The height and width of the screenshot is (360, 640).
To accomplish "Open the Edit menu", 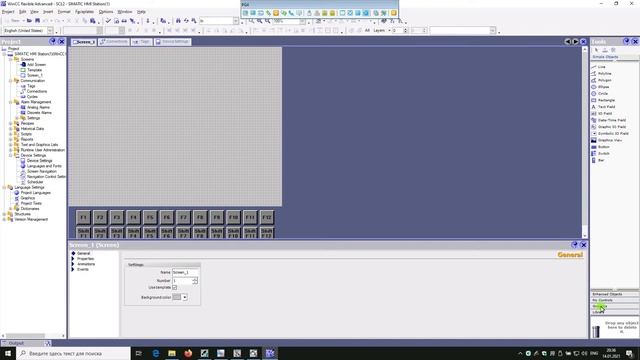I will pyautogui.click(x=22, y=12).
